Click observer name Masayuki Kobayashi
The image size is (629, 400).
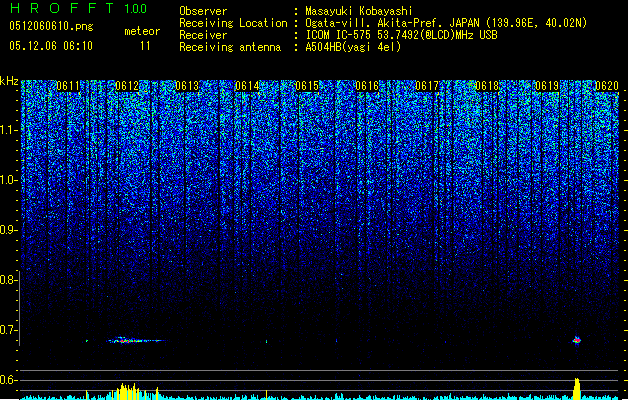point(359,11)
